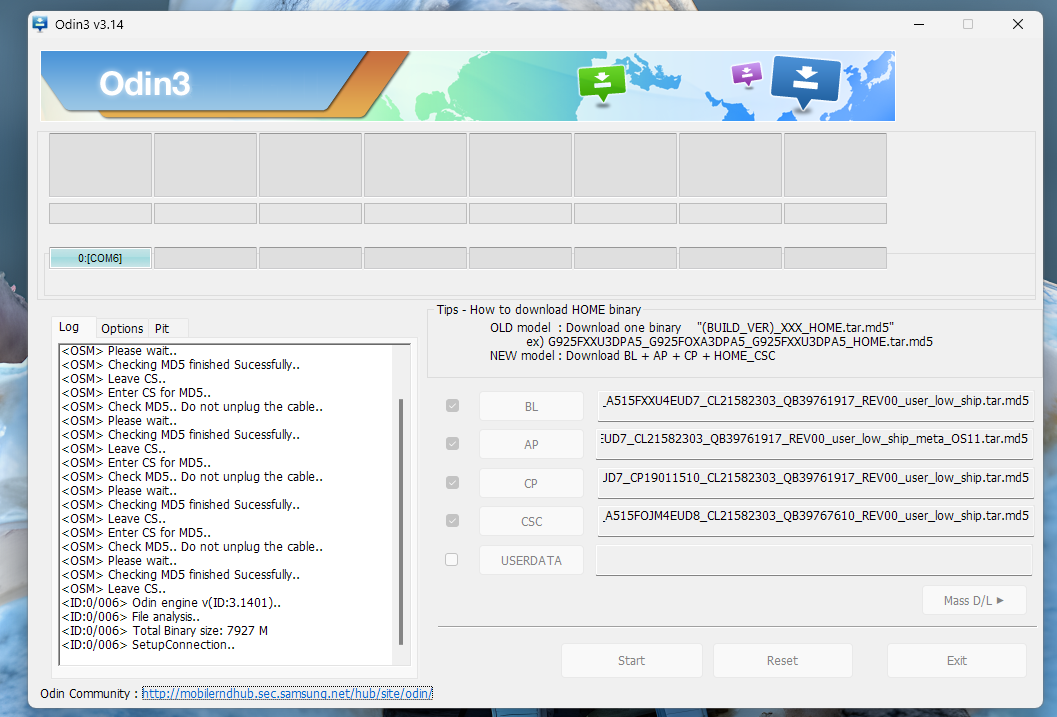The image size is (1057, 717).
Task: Reset the Odin settings
Action: (783, 660)
